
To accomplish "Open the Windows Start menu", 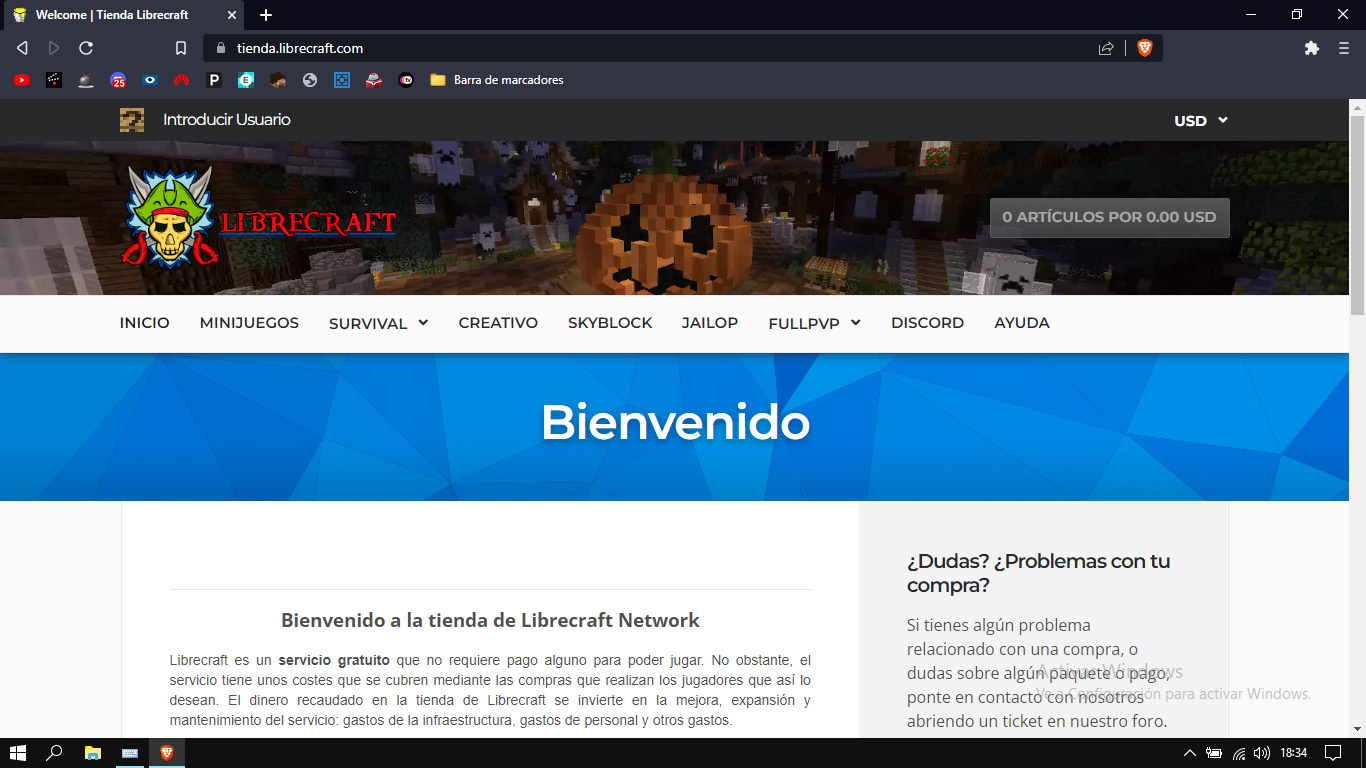I will (x=17, y=753).
